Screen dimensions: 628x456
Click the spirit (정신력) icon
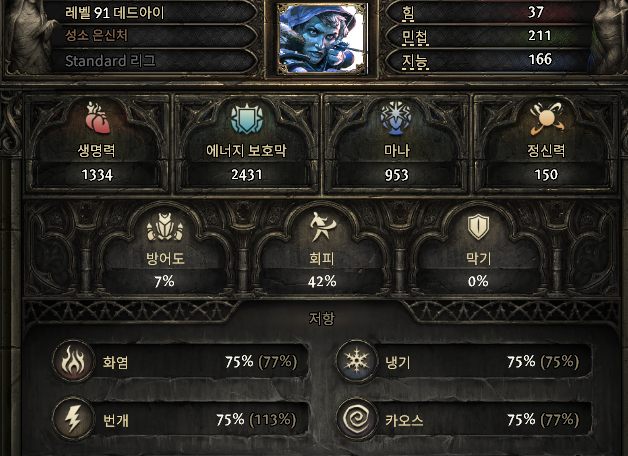(546, 118)
